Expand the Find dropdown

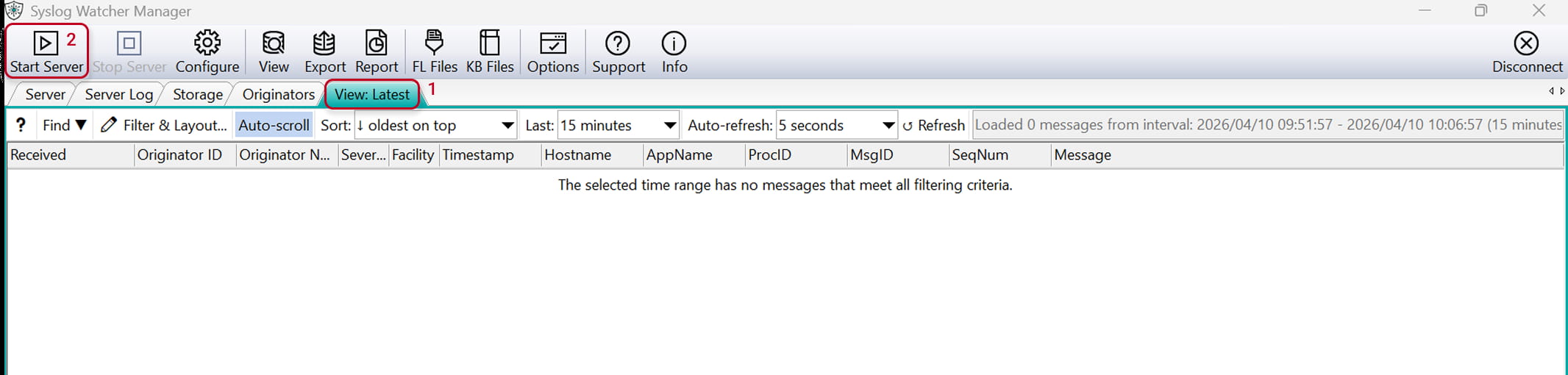(65, 125)
